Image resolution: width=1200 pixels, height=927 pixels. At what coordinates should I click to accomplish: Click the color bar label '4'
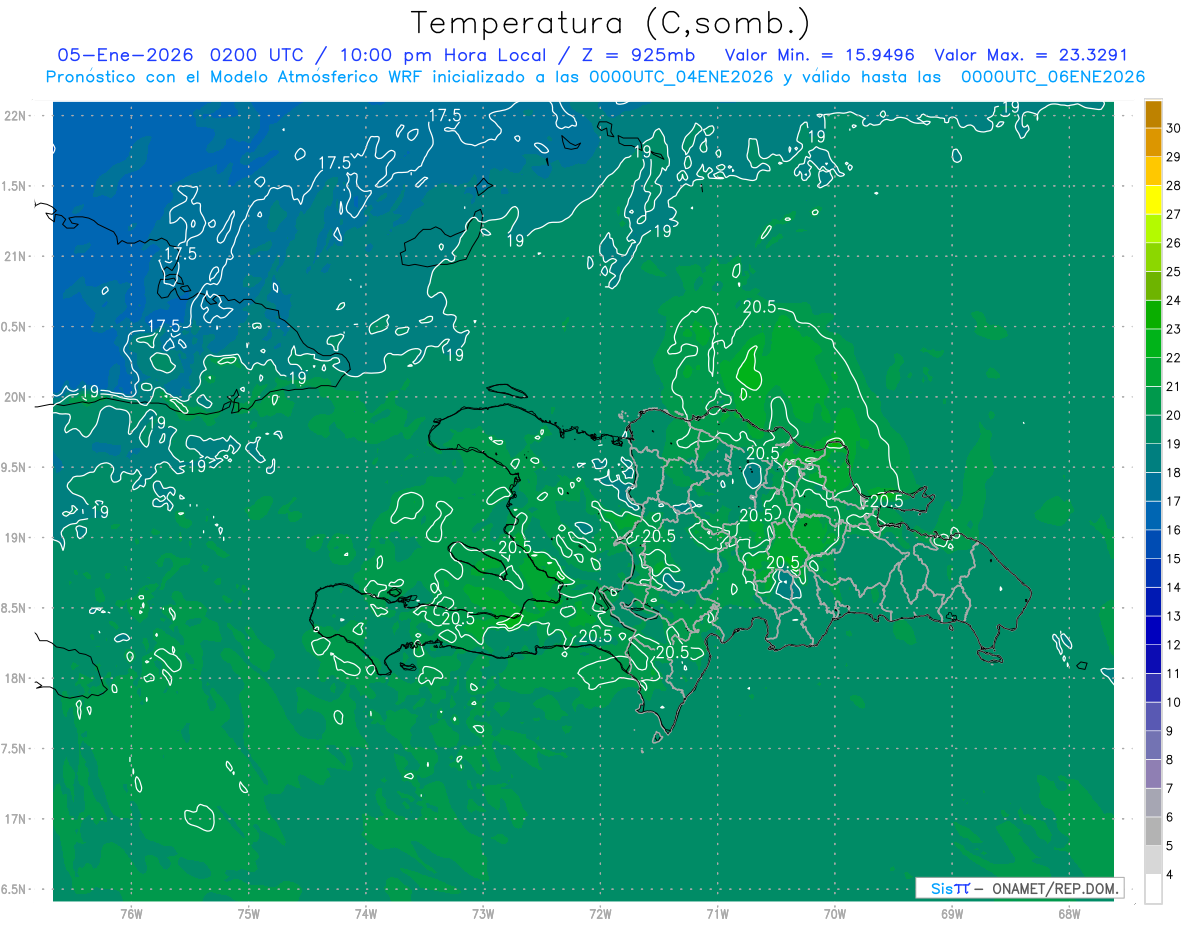(1170, 875)
